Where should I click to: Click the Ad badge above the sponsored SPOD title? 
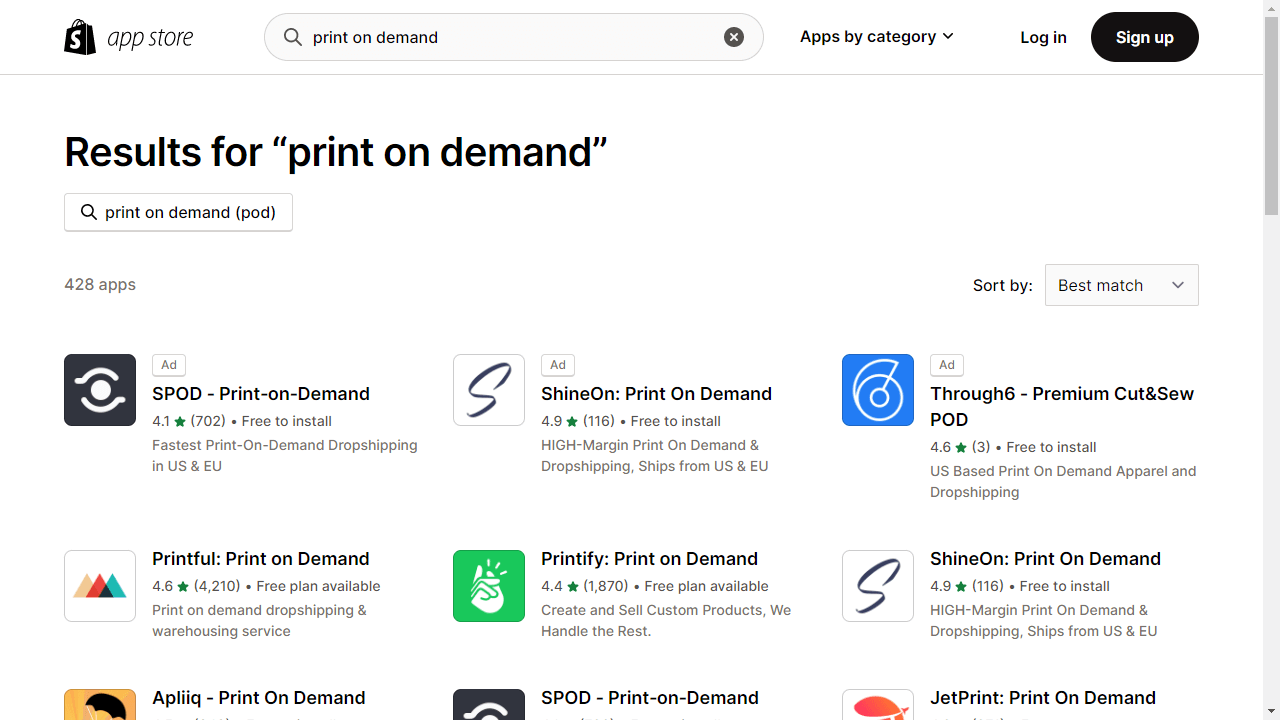[169, 365]
